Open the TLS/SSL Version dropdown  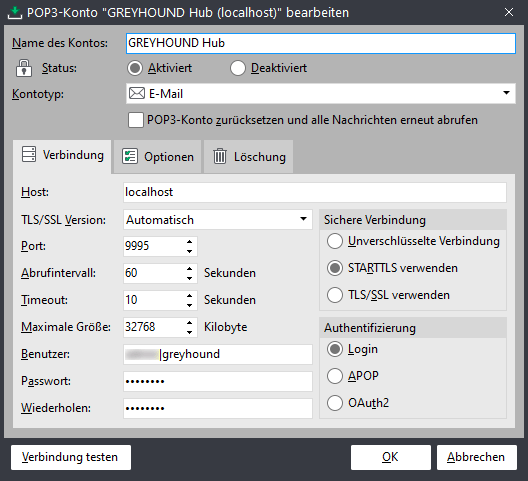point(303,219)
